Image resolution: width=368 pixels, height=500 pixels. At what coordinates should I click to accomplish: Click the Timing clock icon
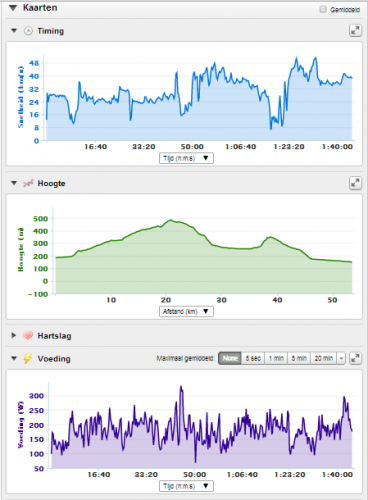point(28,31)
